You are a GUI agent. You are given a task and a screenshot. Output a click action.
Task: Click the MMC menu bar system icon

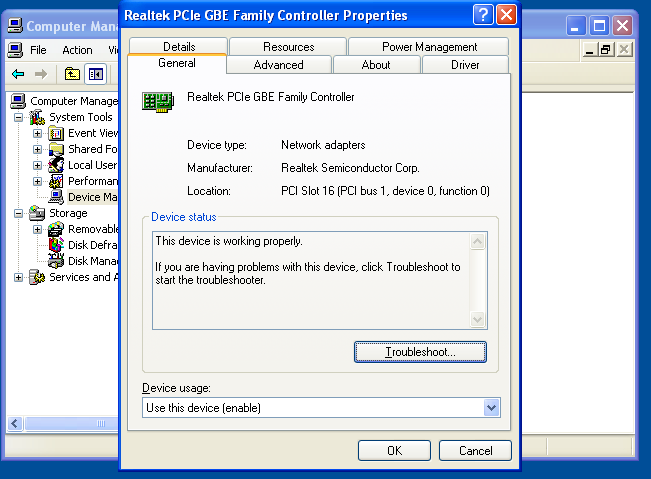click(15, 50)
